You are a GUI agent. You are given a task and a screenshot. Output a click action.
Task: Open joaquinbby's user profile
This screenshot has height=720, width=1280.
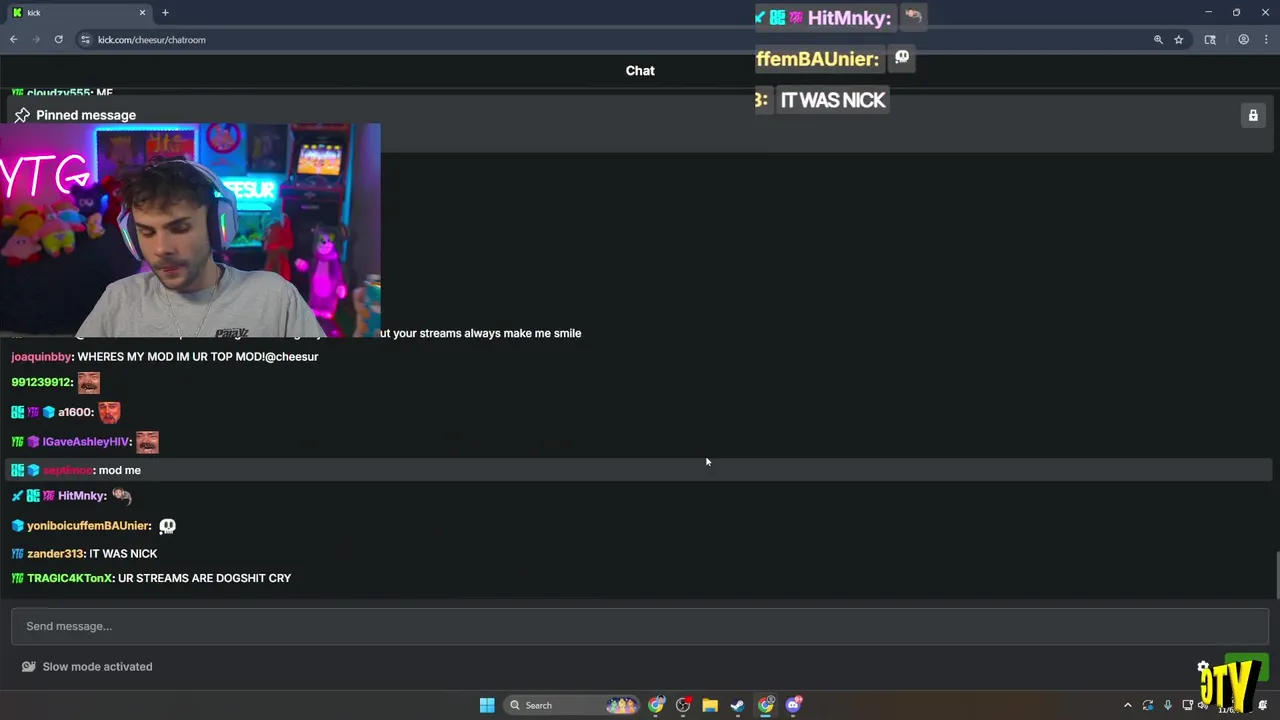tap(41, 357)
